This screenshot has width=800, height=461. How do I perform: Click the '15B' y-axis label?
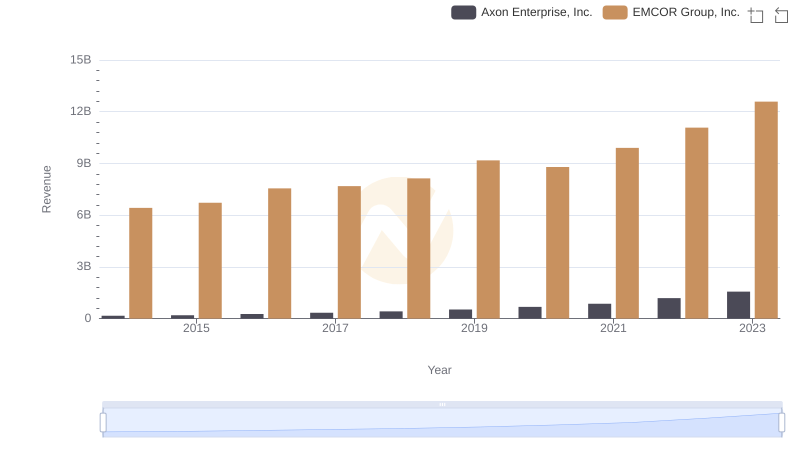tap(81, 60)
